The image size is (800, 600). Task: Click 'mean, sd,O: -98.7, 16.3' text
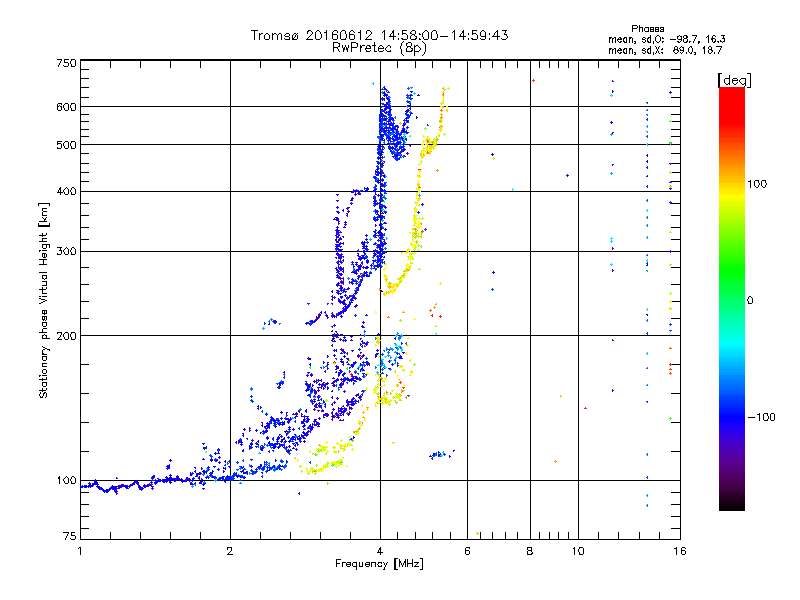pos(666,39)
